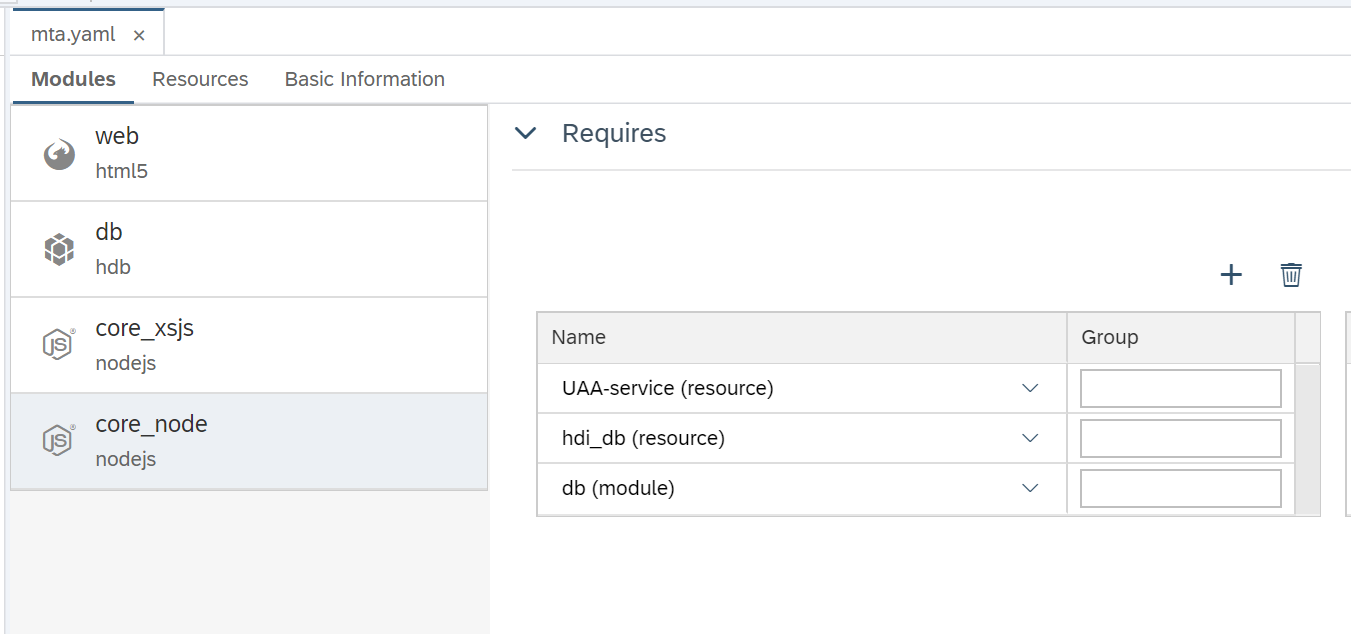The height and width of the screenshot is (634, 1351).
Task: Click the core_xsjs nodejs icon
Action: [x=59, y=344]
